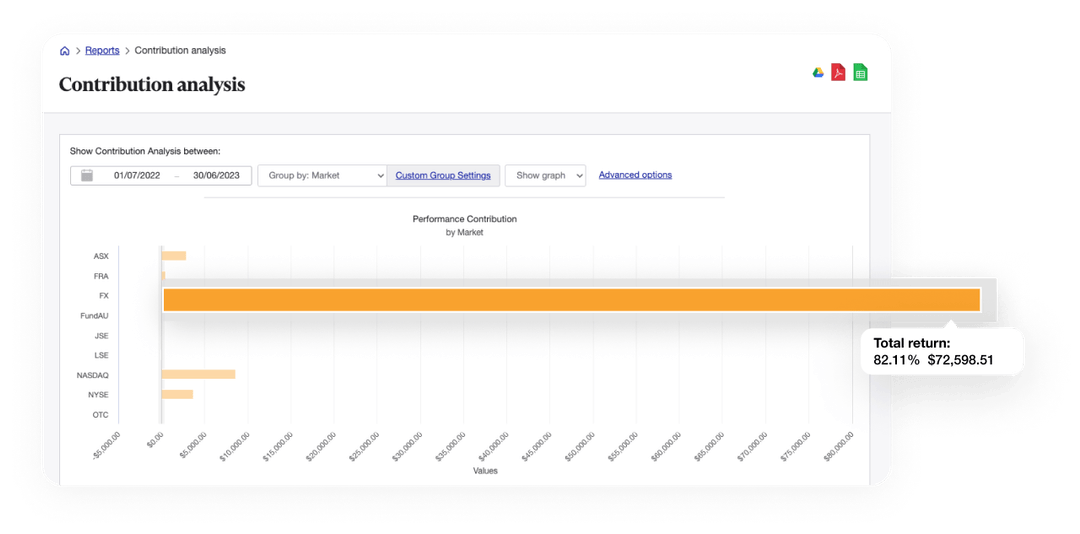Click the ASX contribution bar
Screen dimensions: 1080x534
coord(174,256)
